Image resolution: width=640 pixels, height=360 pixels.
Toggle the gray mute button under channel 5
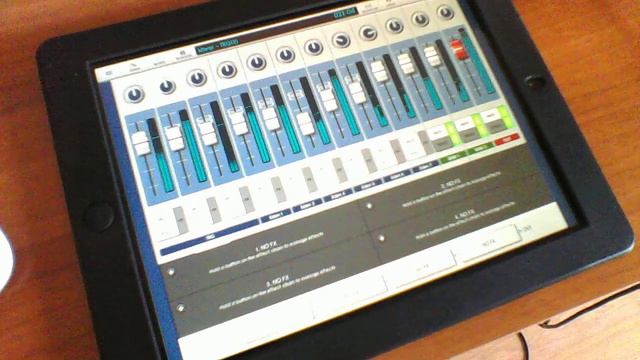click(x=309, y=180)
